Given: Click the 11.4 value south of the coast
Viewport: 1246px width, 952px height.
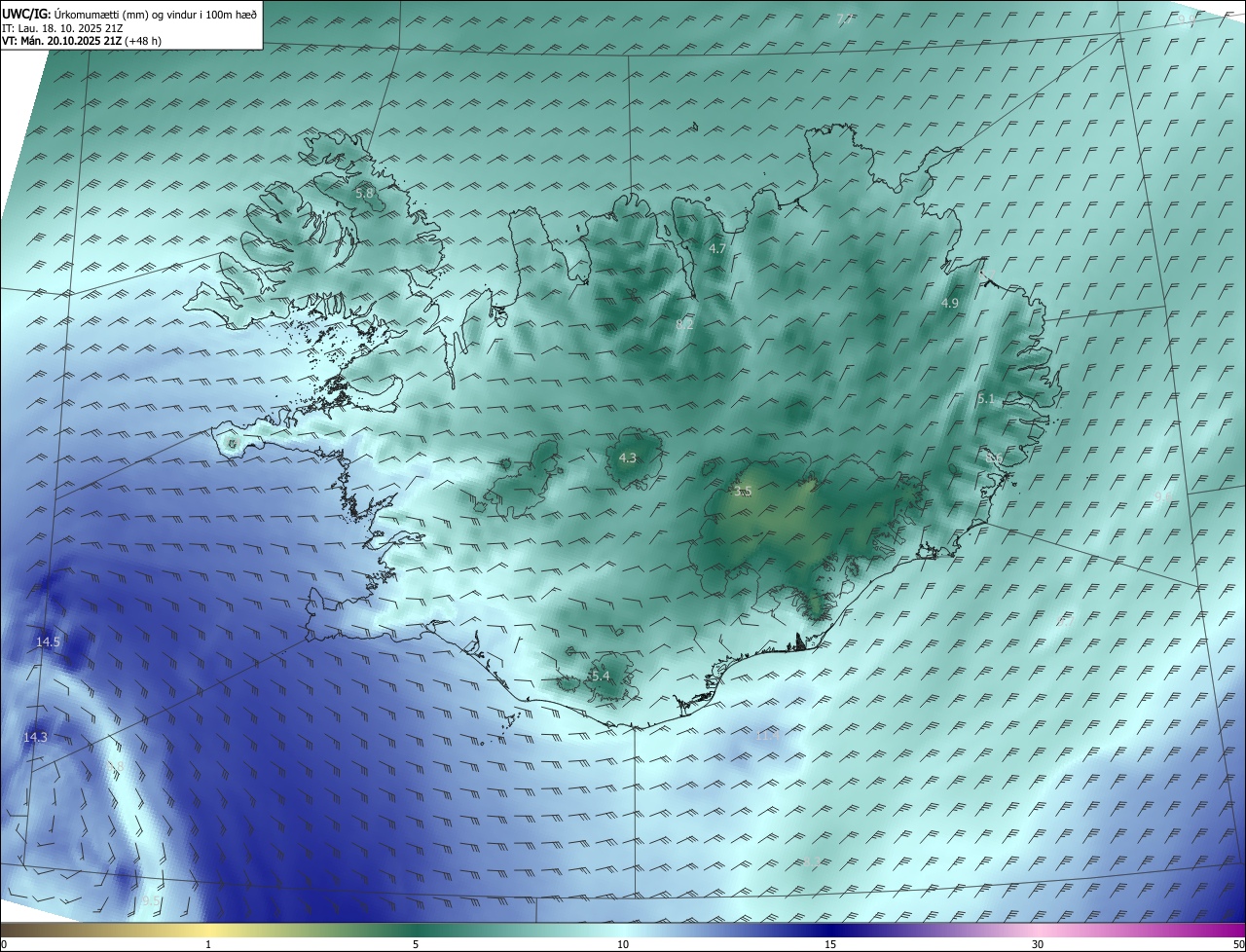Looking at the screenshot, I should (x=767, y=736).
